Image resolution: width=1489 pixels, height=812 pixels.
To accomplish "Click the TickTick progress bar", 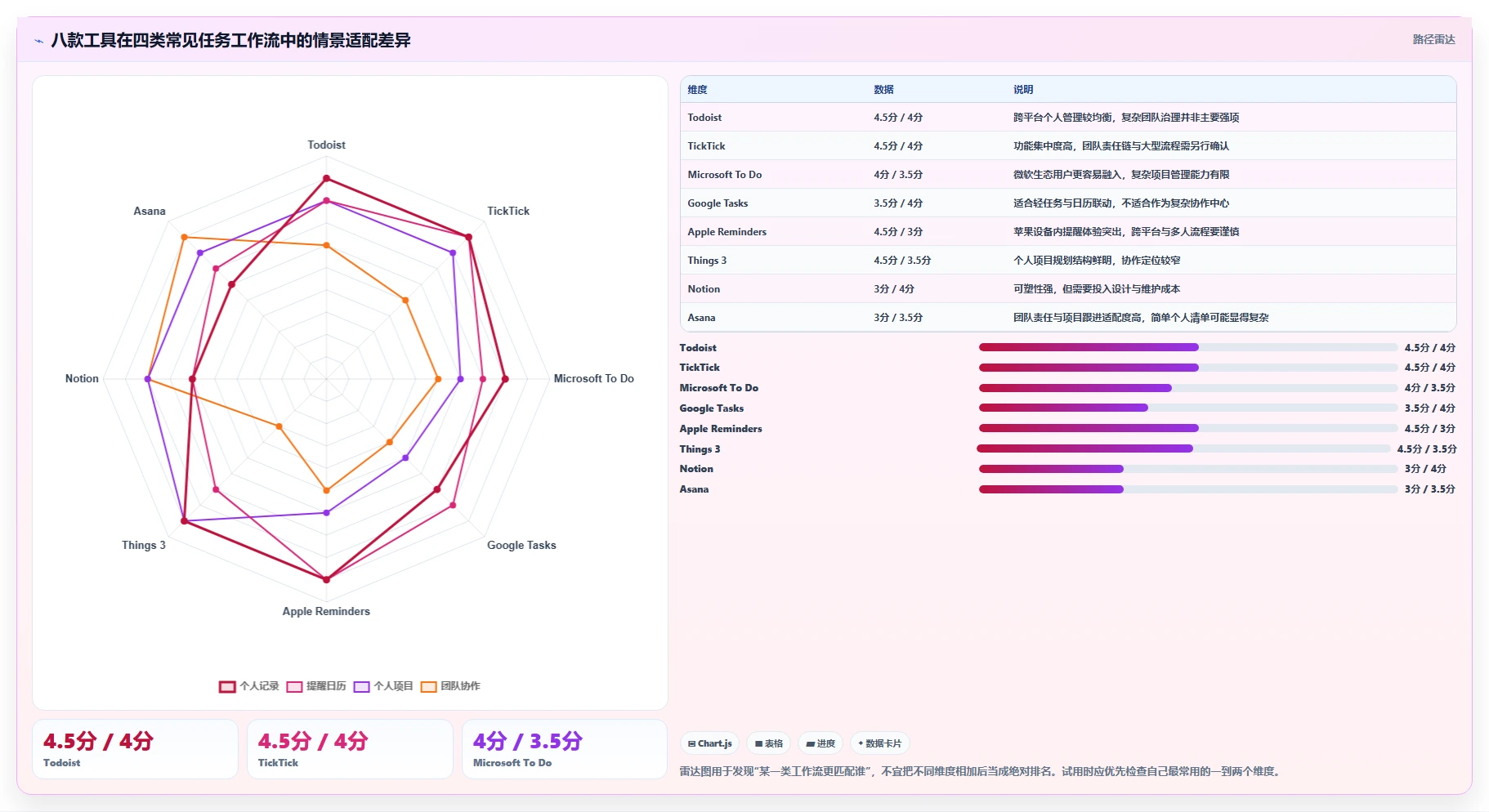I will click(1188, 368).
